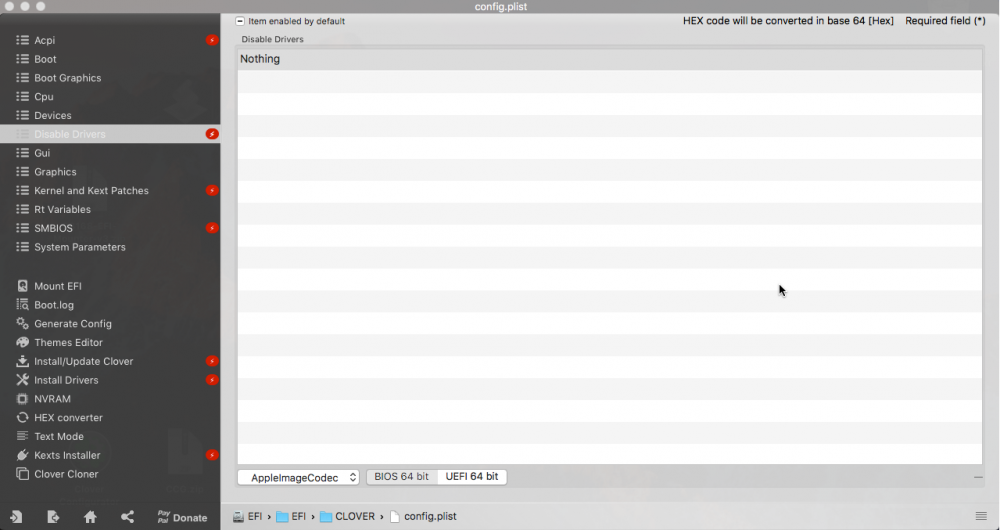The height and width of the screenshot is (530, 1000).
Task: Open the Acpi section
Action: point(45,40)
